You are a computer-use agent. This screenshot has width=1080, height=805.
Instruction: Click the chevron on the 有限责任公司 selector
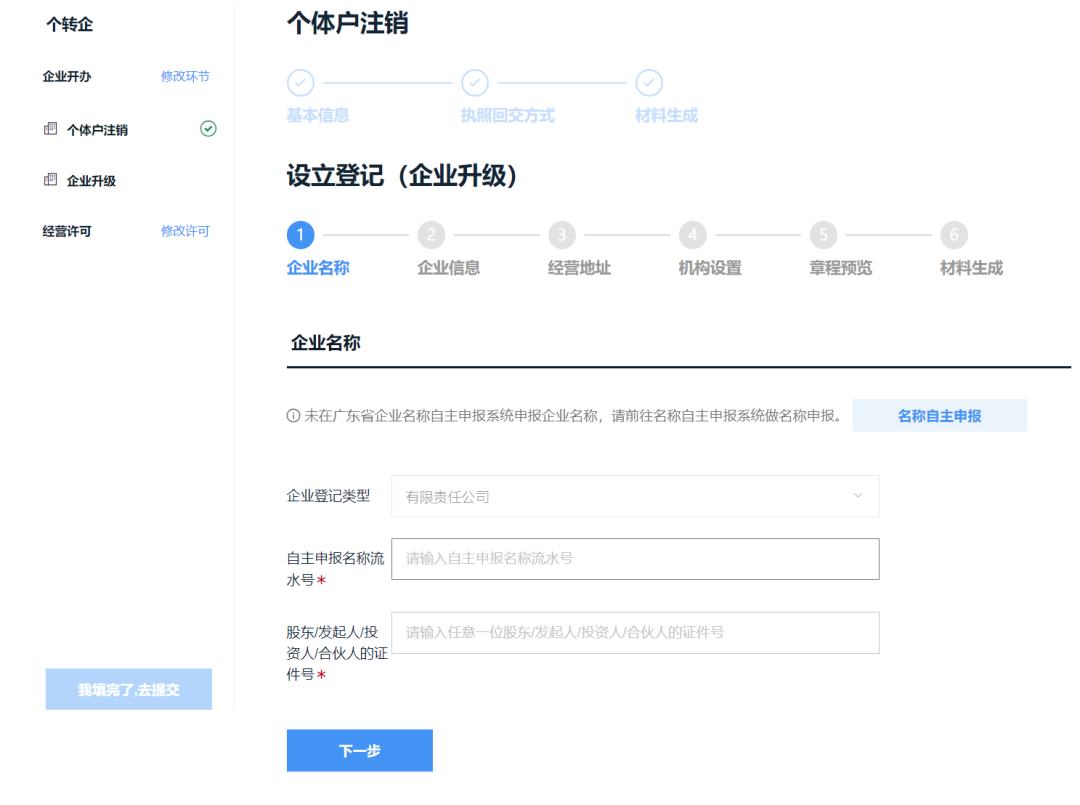tap(857, 496)
